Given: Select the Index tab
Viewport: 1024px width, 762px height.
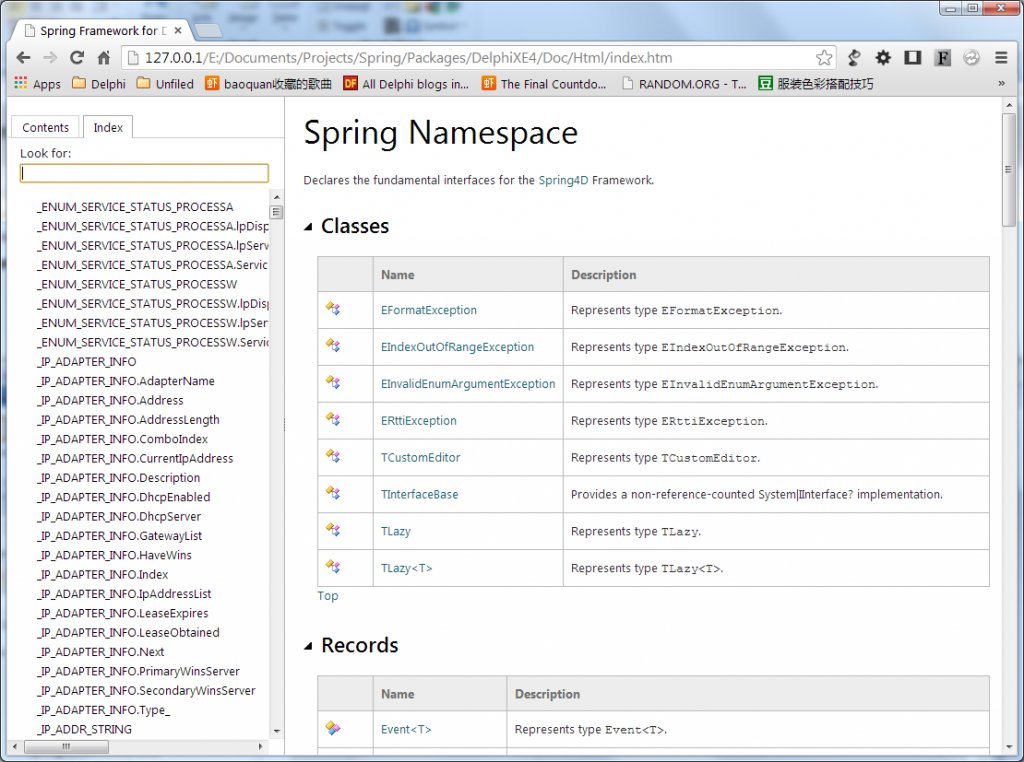Looking at the screenshot, I should [x=107, y=127].
